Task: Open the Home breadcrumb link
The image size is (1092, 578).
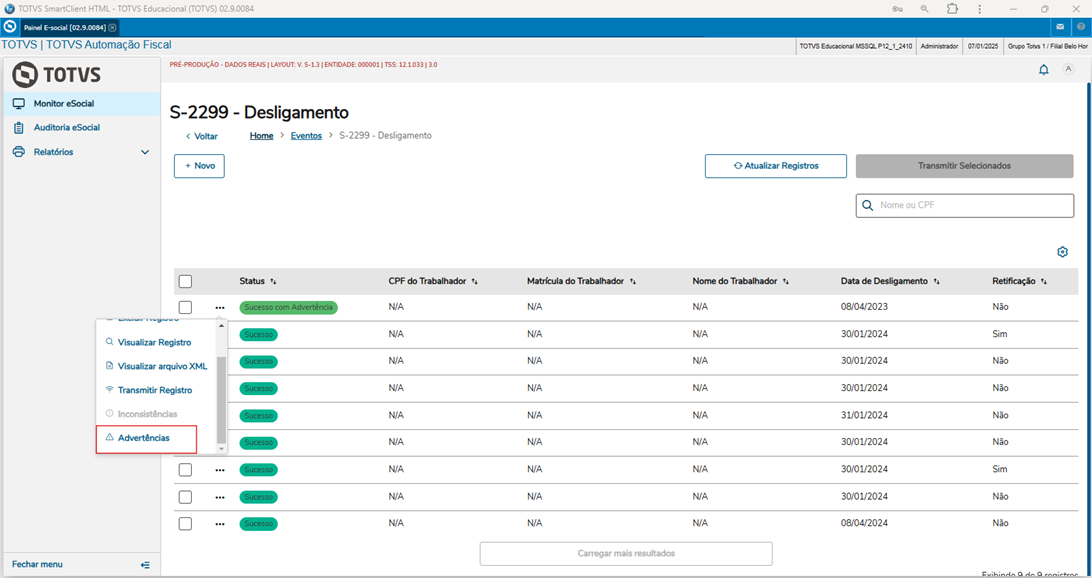Action: [x=261, y=136]
